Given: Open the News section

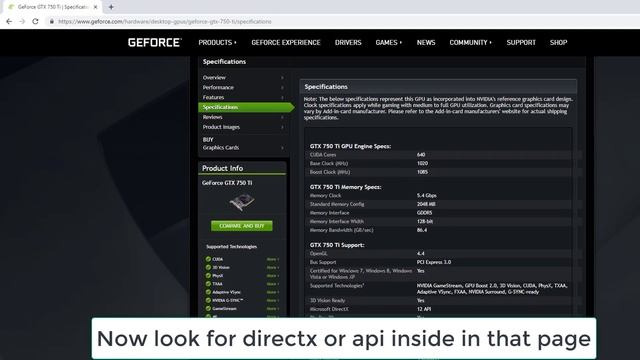Looking at the screenshot, I should (426, 42).
